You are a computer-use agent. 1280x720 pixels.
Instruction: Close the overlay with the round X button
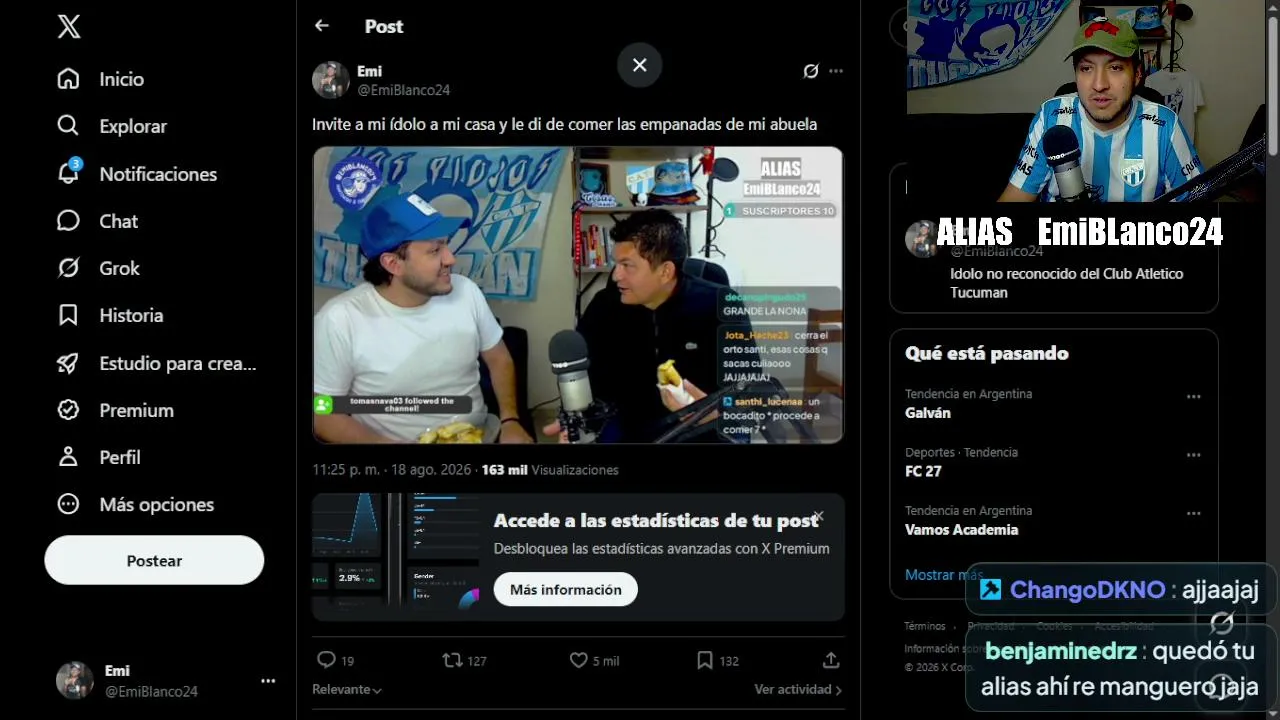coord(640,65)
